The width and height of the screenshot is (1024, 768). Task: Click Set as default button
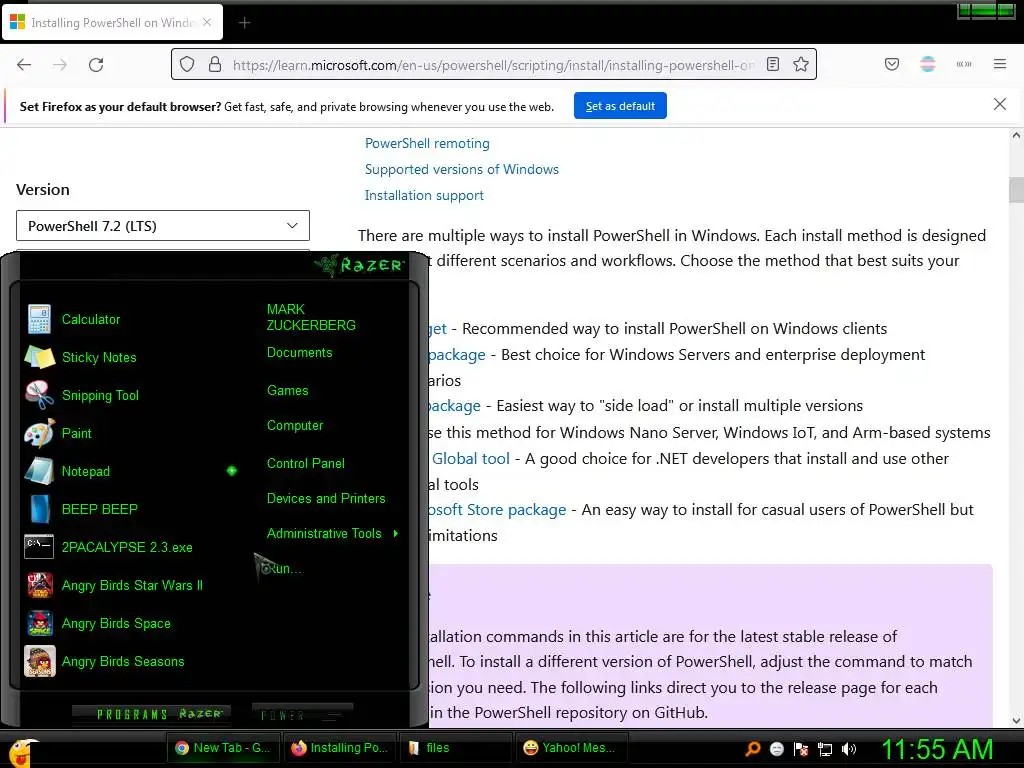pyautogui.click(x=620, y=106)
